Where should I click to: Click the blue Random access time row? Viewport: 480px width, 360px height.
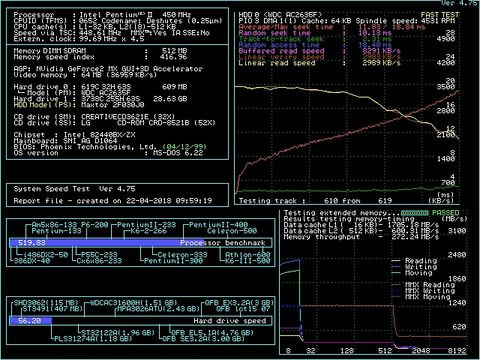[315, 45]
